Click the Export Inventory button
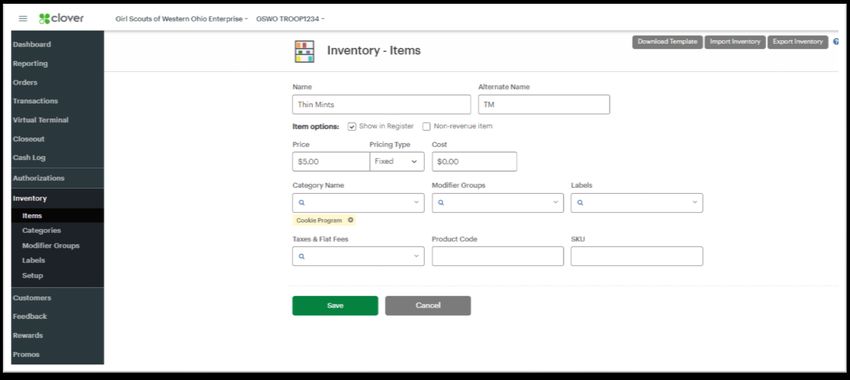Screen dimensions: 850x380 [x=797, y=42]
